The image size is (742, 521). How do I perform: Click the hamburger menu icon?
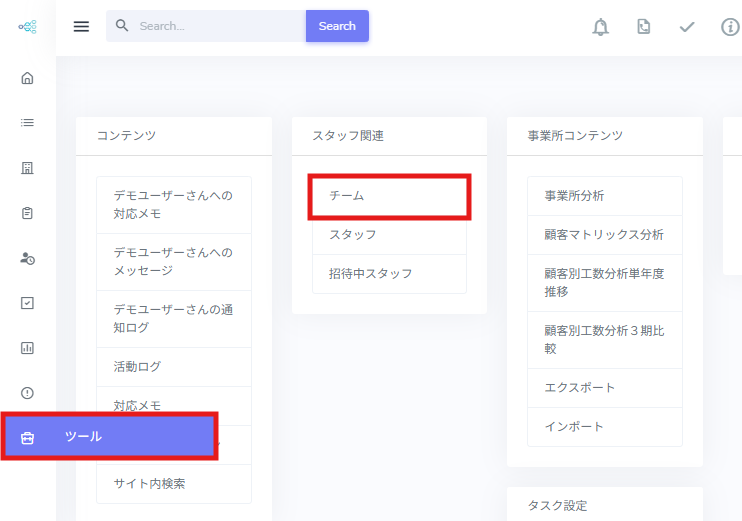click(82, 26)
